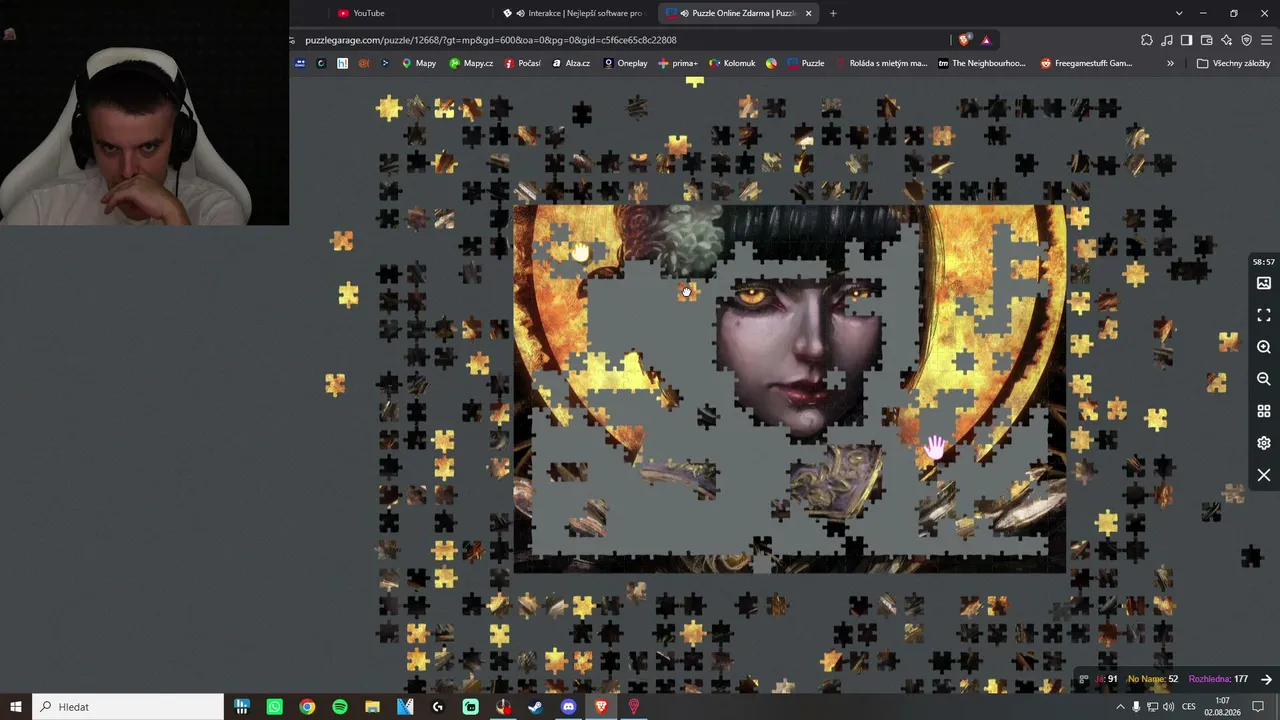
Task: Click the scoreboard icon left of scores
Action: pyautogui.click(x=1084, y=679)
